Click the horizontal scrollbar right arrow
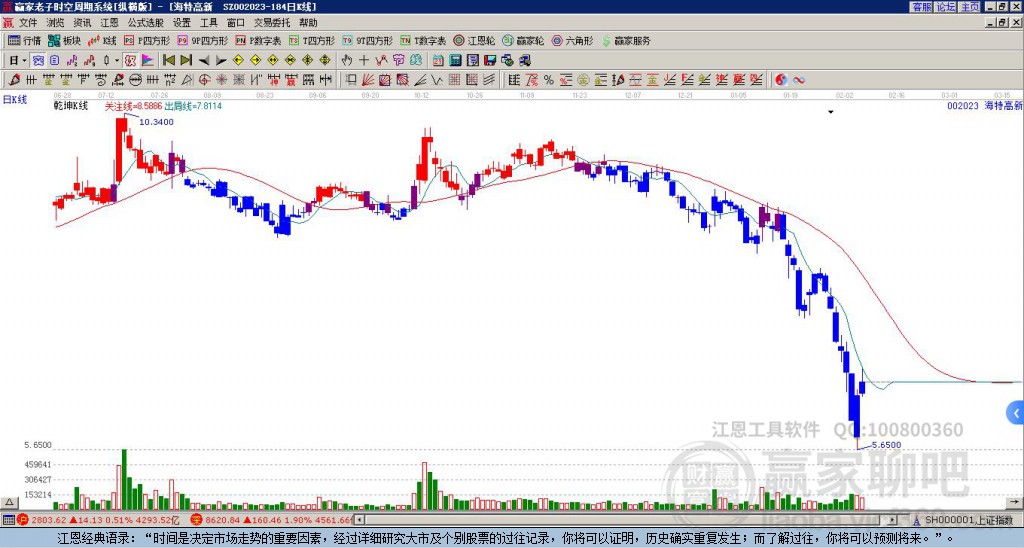This screenshot has width=1024, height=548. tap(893, 520)
